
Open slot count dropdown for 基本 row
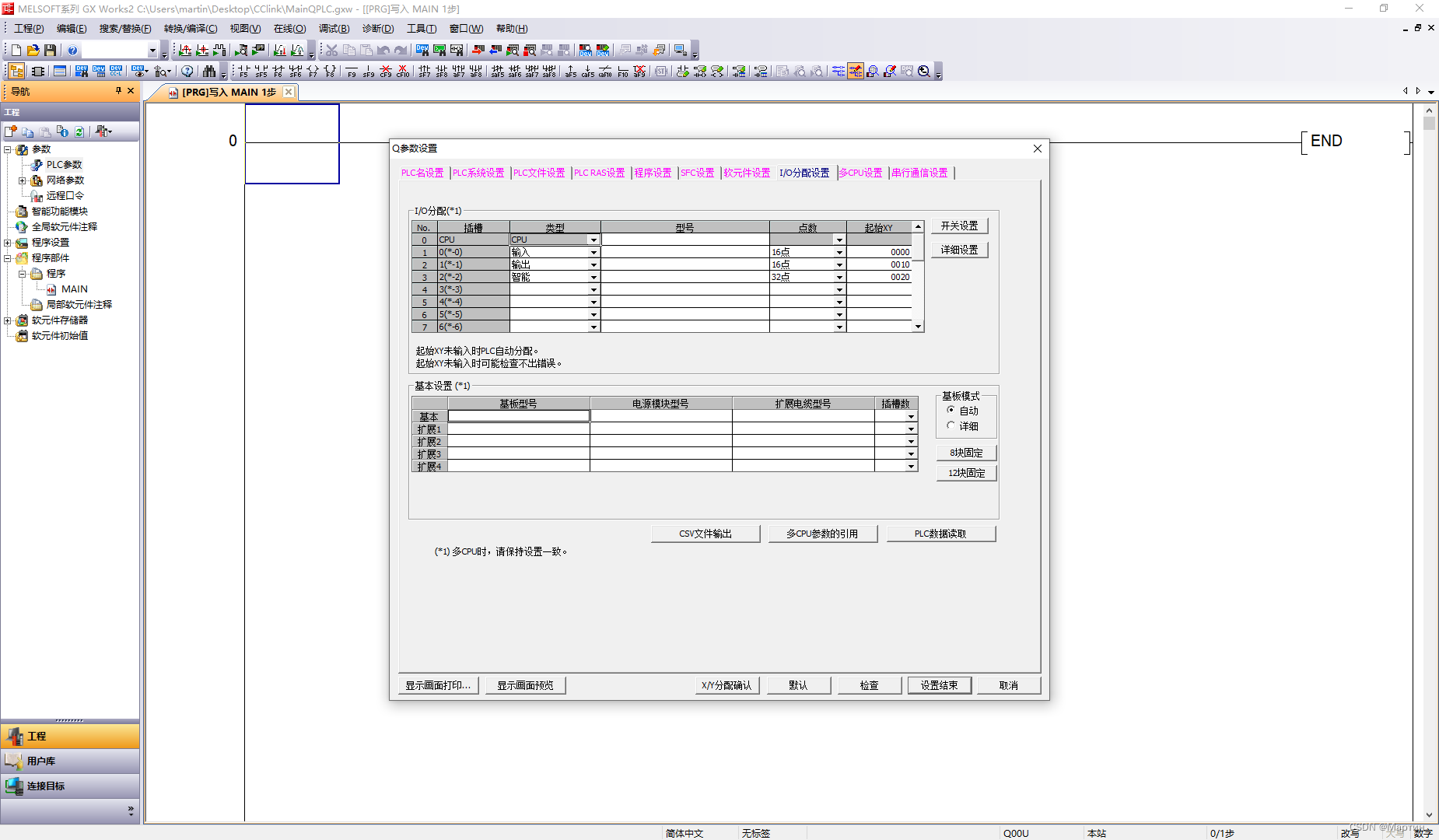coord(911,417)
